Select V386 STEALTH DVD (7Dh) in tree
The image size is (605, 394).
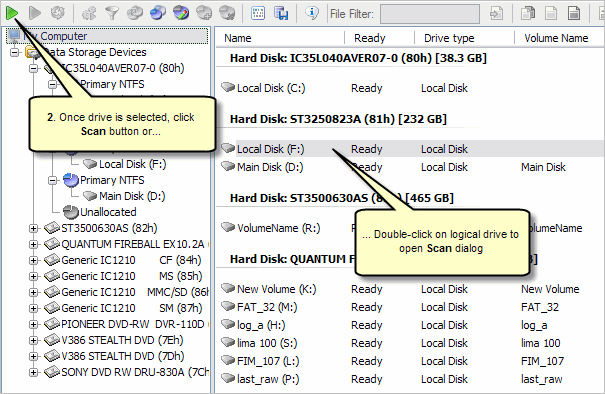click(x=123, y=356)
